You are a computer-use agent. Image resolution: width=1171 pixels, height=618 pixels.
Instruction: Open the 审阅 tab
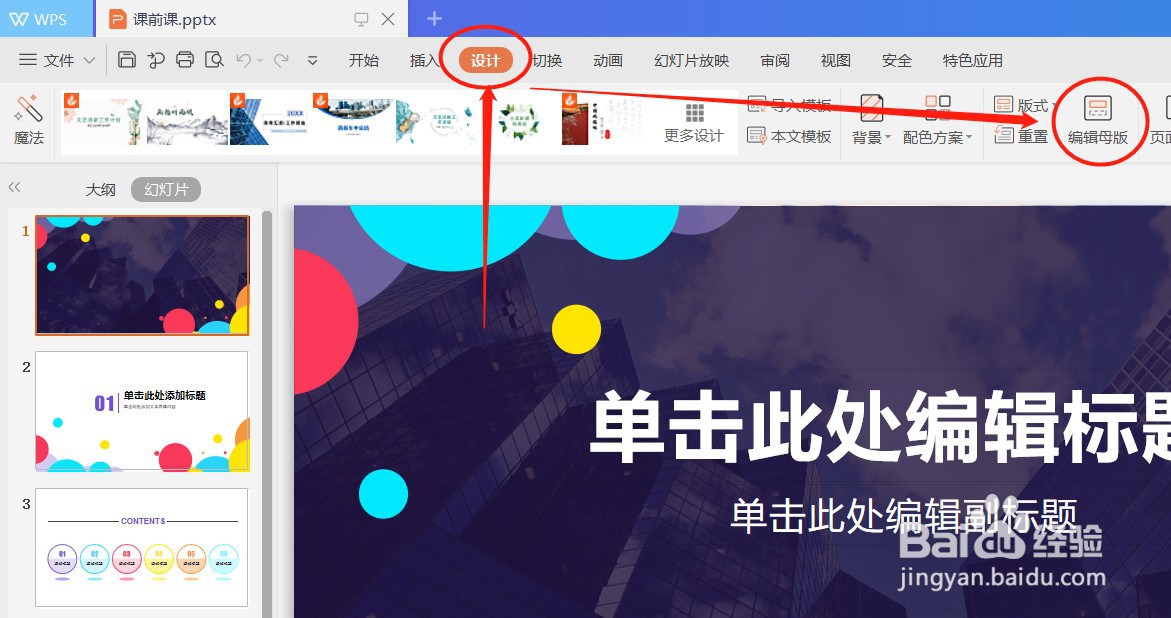tap(775, 60)
